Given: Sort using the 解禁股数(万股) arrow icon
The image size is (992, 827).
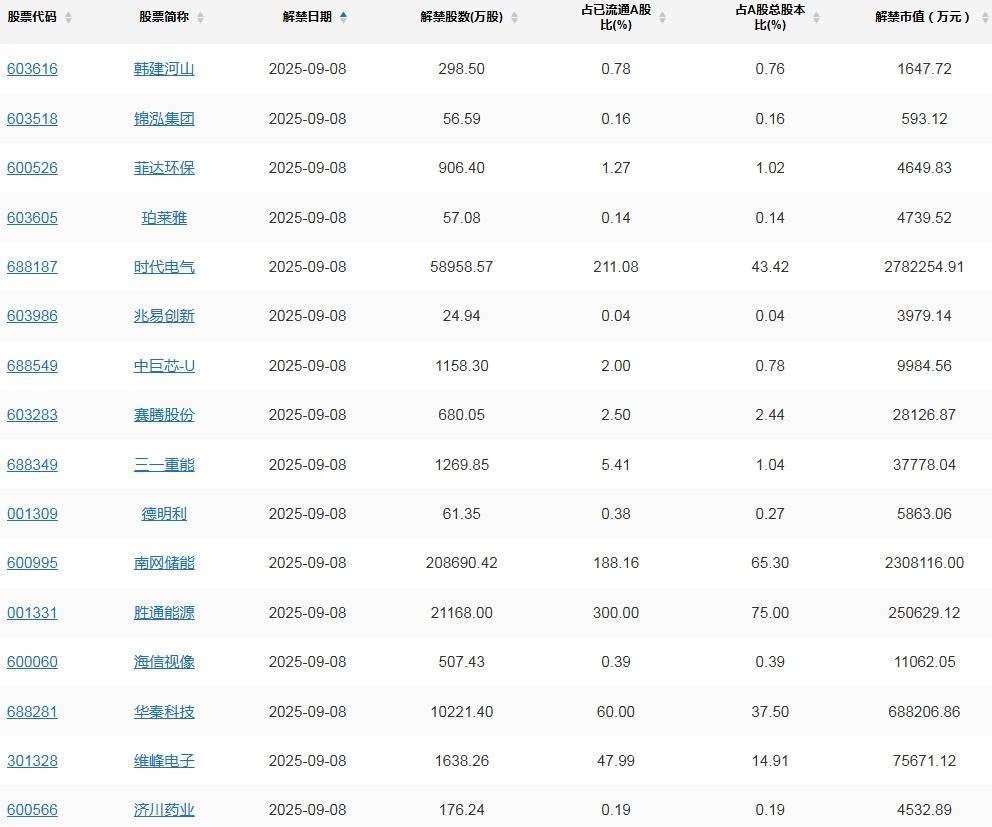Looking at the screenshot, I should 515,18.
